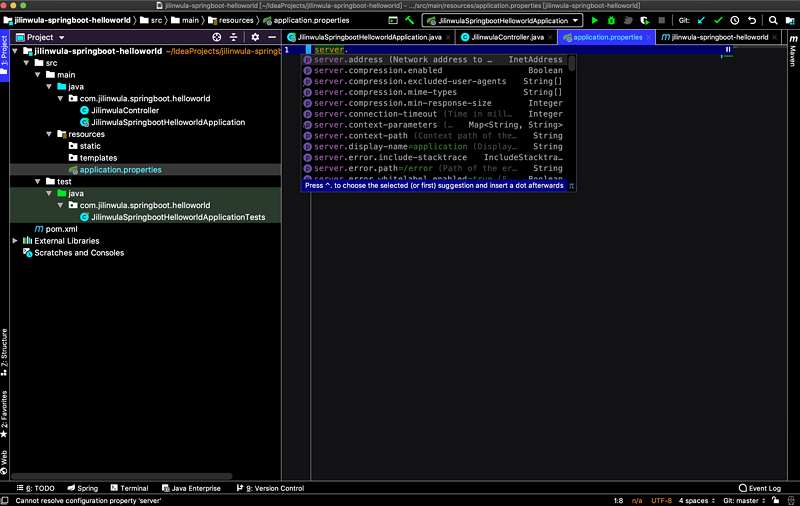This screenshot has height=506, width=800.
Task: Choose the server.compression.enabled suggestion
Action: 433,70
